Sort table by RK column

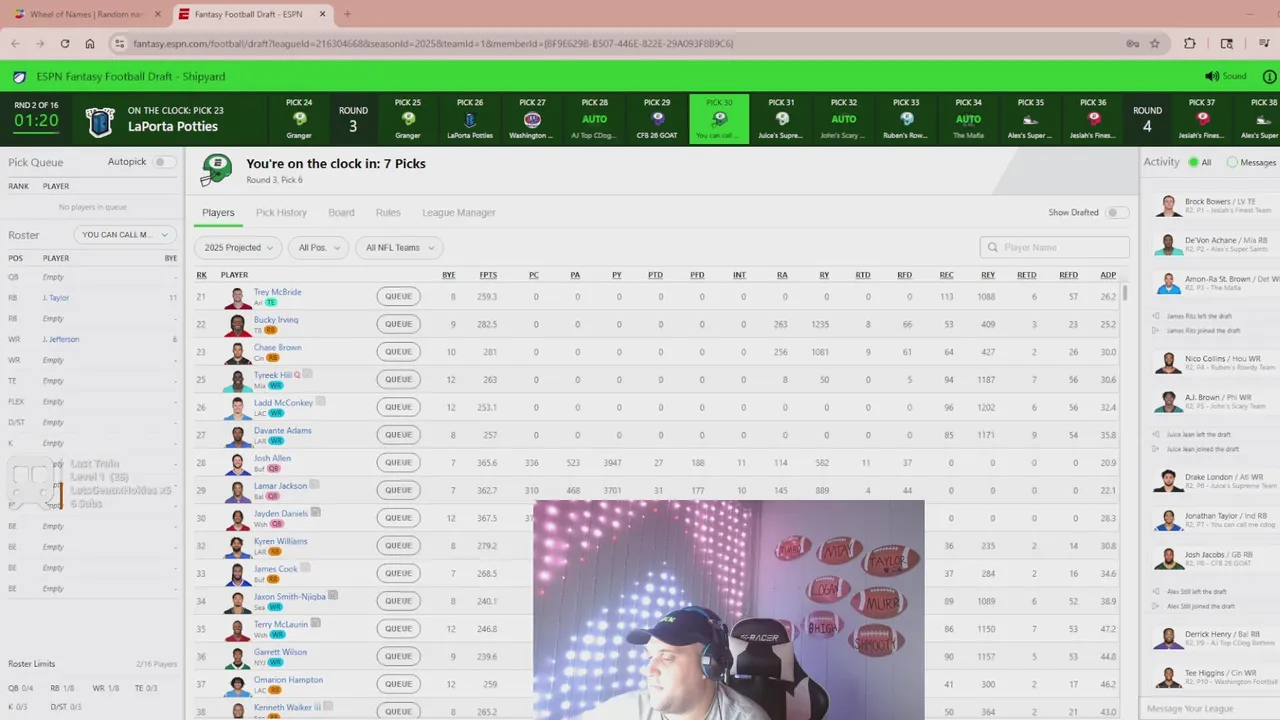click(201, 275)
